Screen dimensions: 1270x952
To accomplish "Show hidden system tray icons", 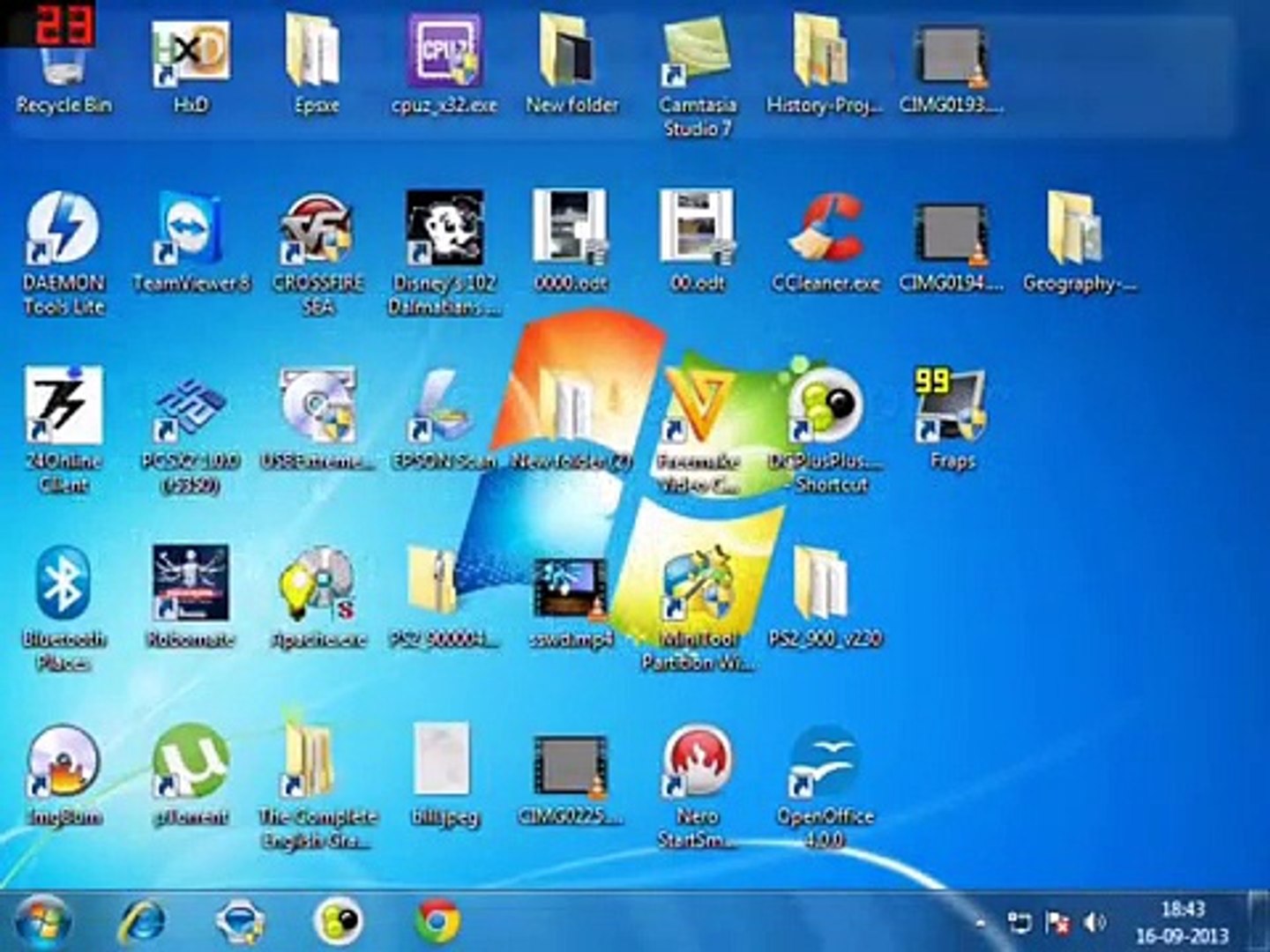I will (x=981, y=924).
